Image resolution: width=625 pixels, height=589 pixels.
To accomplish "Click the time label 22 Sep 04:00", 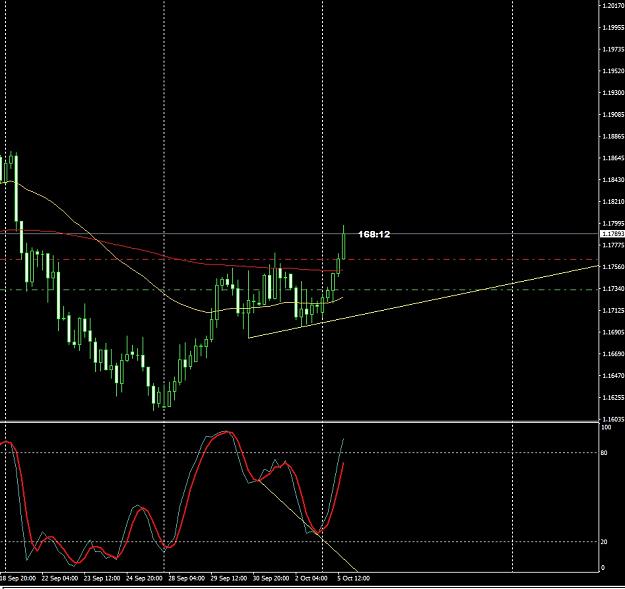I will pyautogui.click(x=60, y=578).
